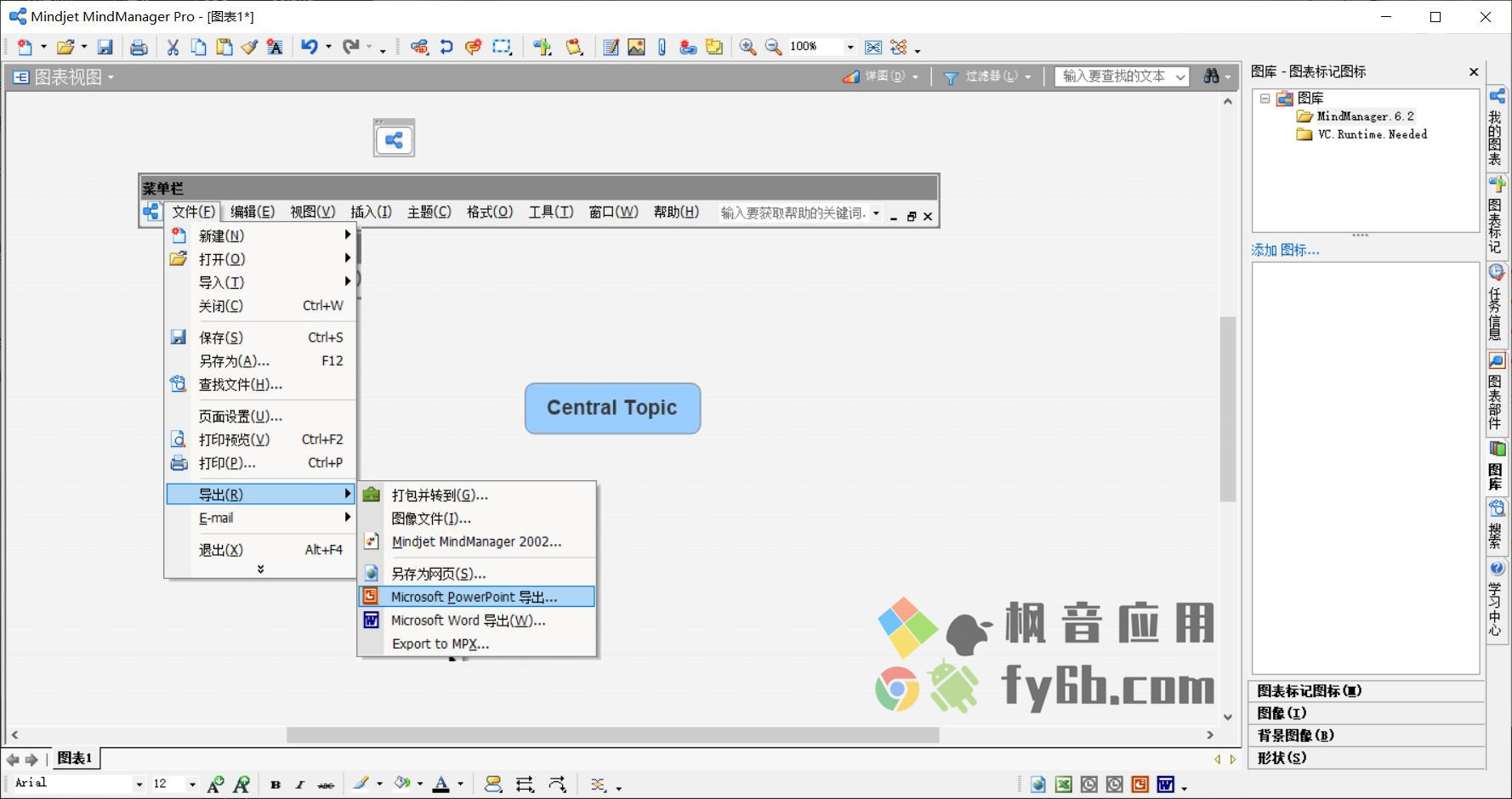Choose 打包并转到(G) menu entry
The image size is (1512, 799).
(476, 495)
